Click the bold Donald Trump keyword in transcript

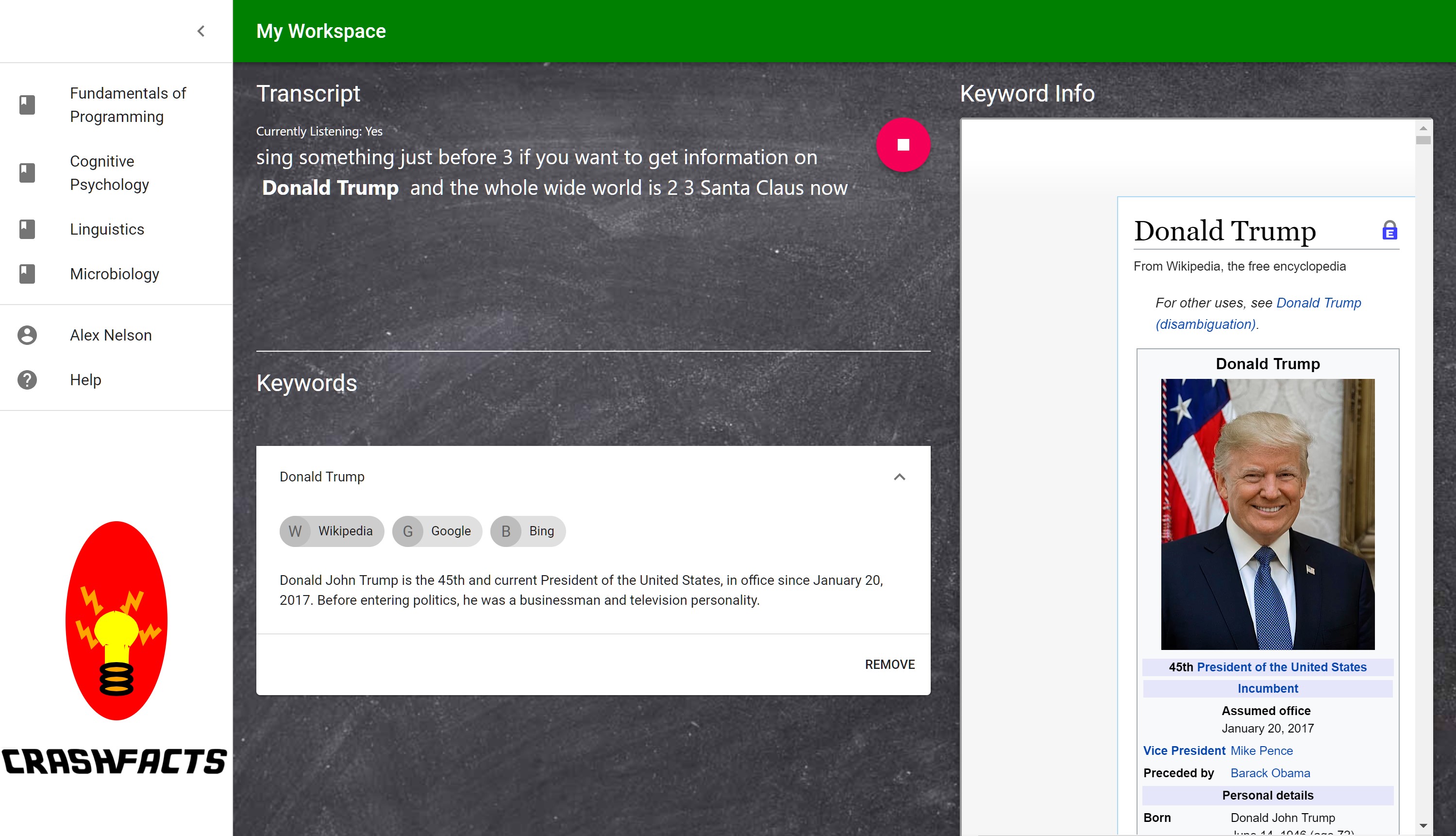pos(330,188)
